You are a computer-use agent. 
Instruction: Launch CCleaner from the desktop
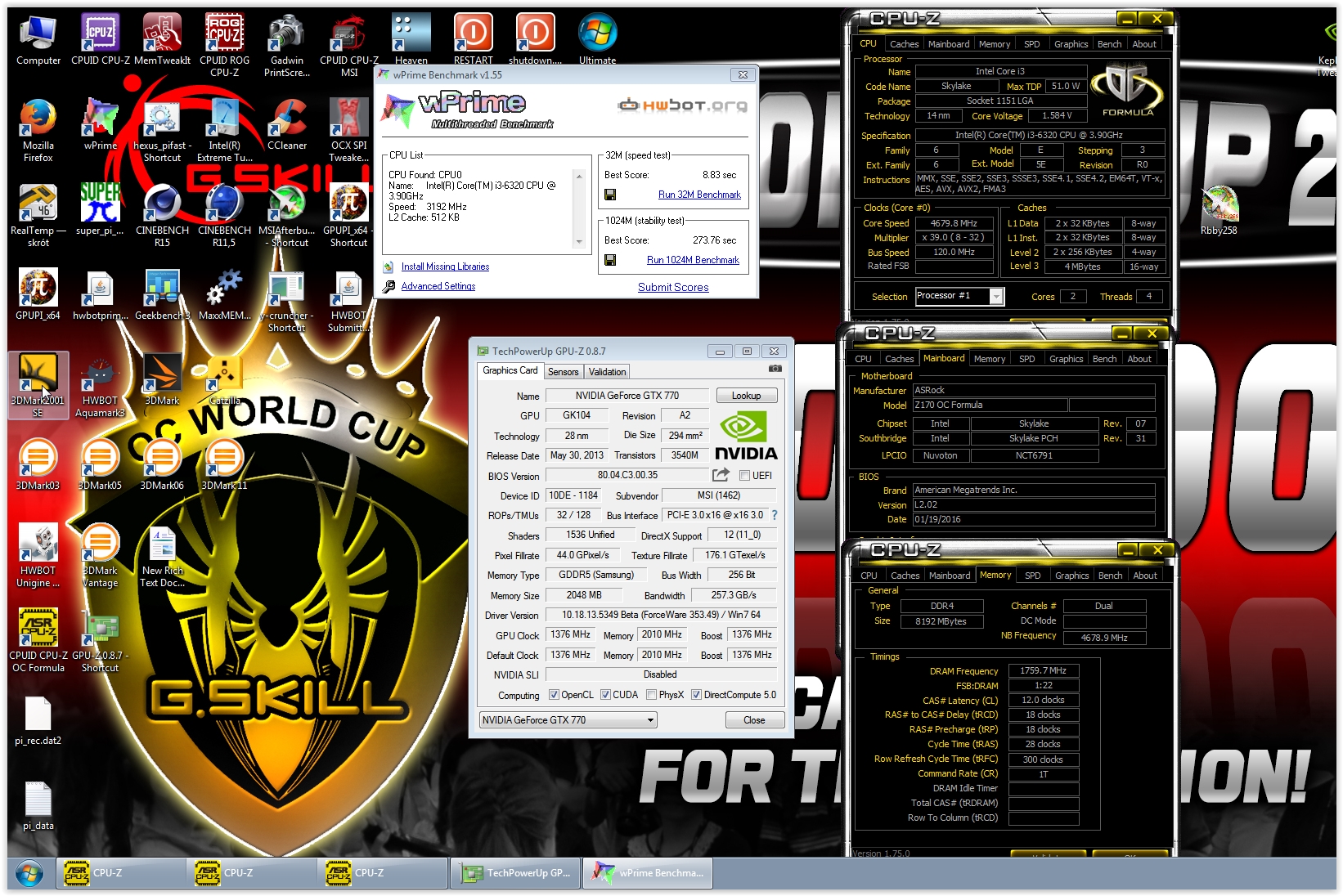tap(287, 124)
